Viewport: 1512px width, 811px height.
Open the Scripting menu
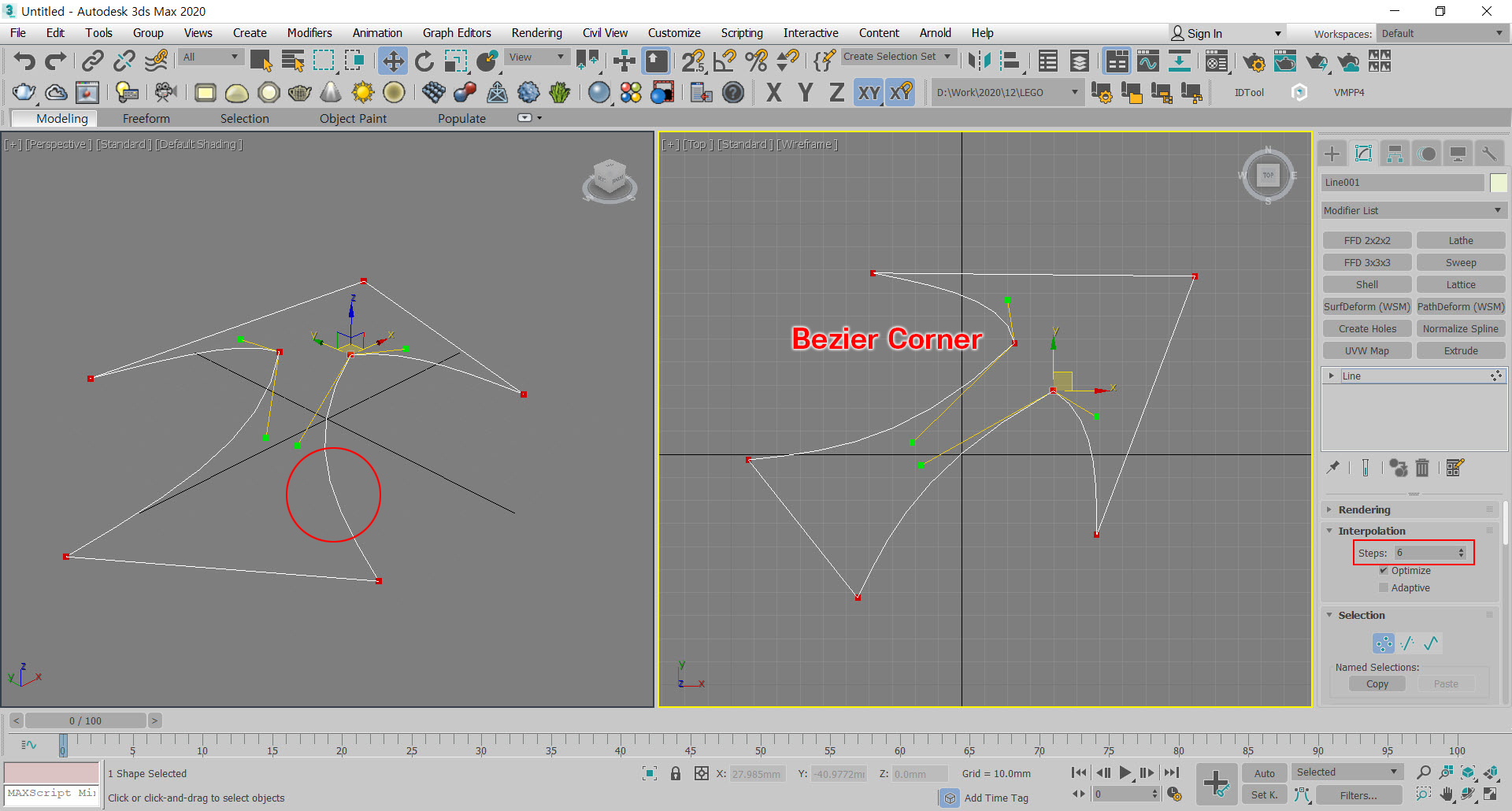(742, 32)
